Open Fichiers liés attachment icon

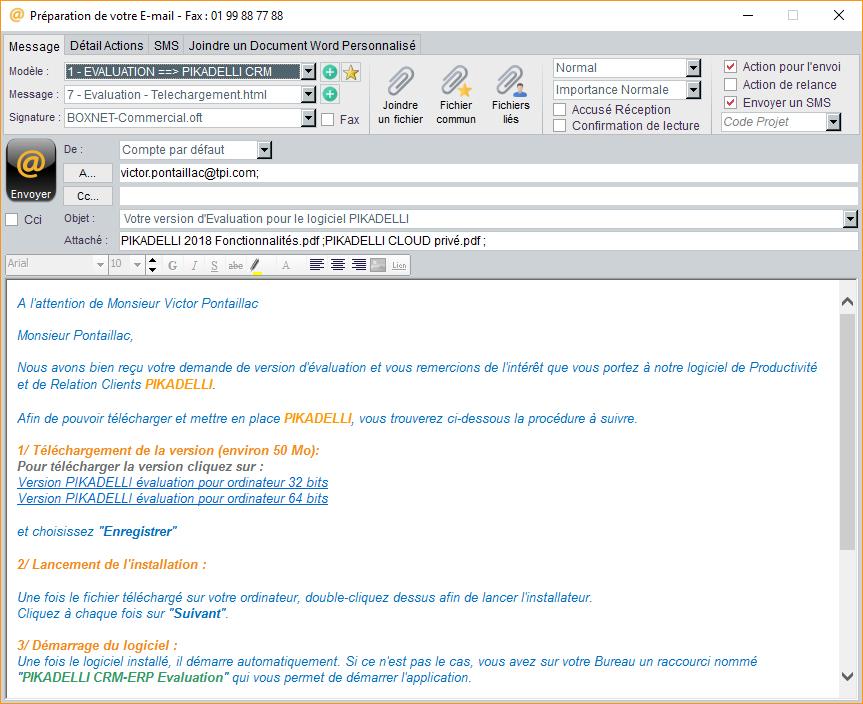tap(511, 95)
